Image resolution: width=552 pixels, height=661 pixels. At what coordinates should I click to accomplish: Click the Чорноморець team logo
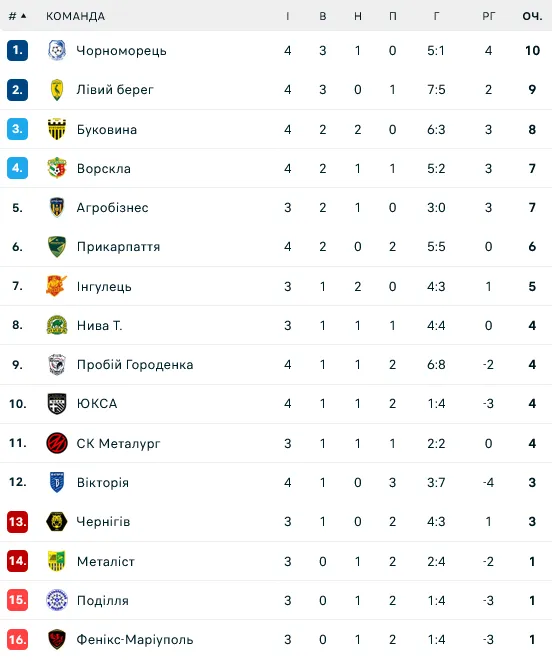[57, 51]
